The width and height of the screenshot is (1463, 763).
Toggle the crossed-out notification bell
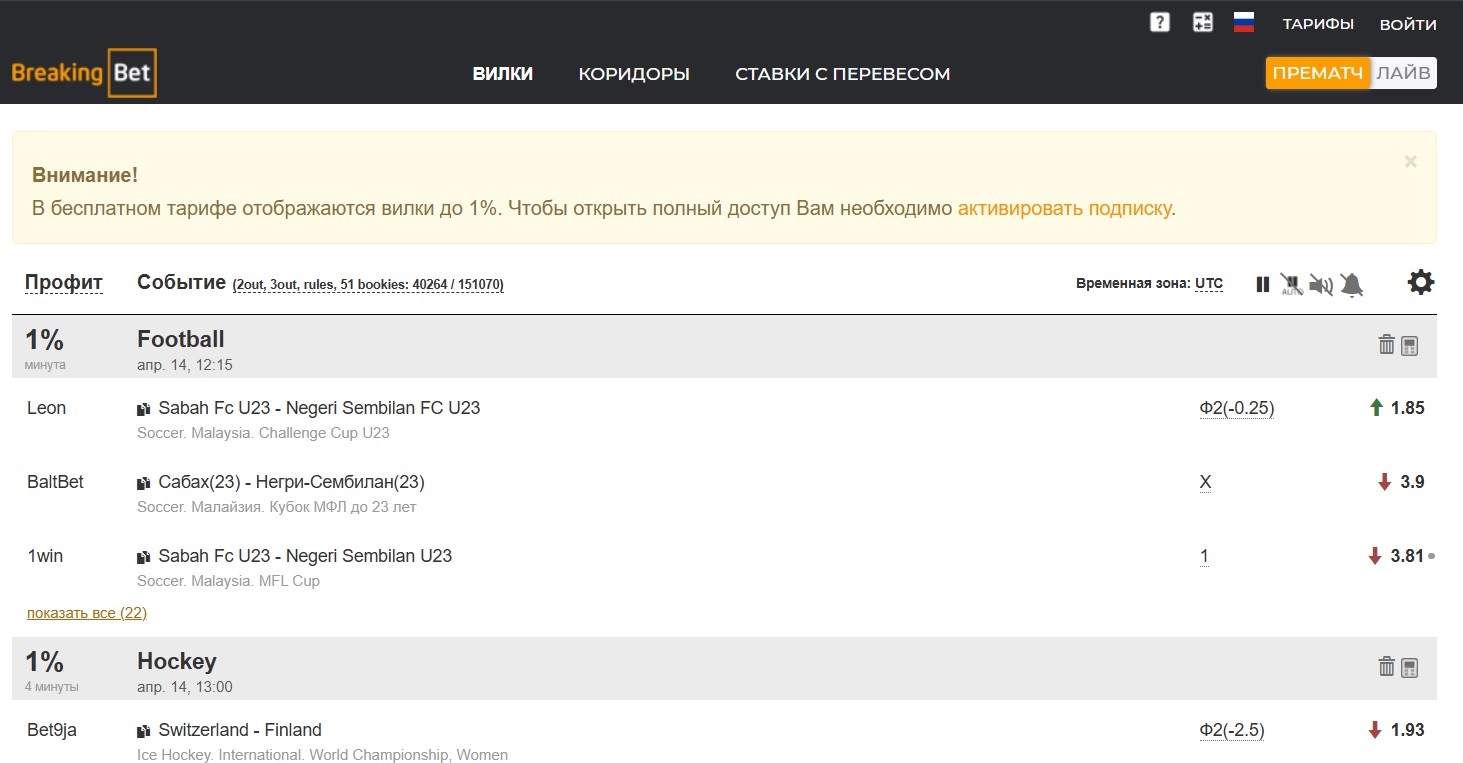tap(1352, 285)
